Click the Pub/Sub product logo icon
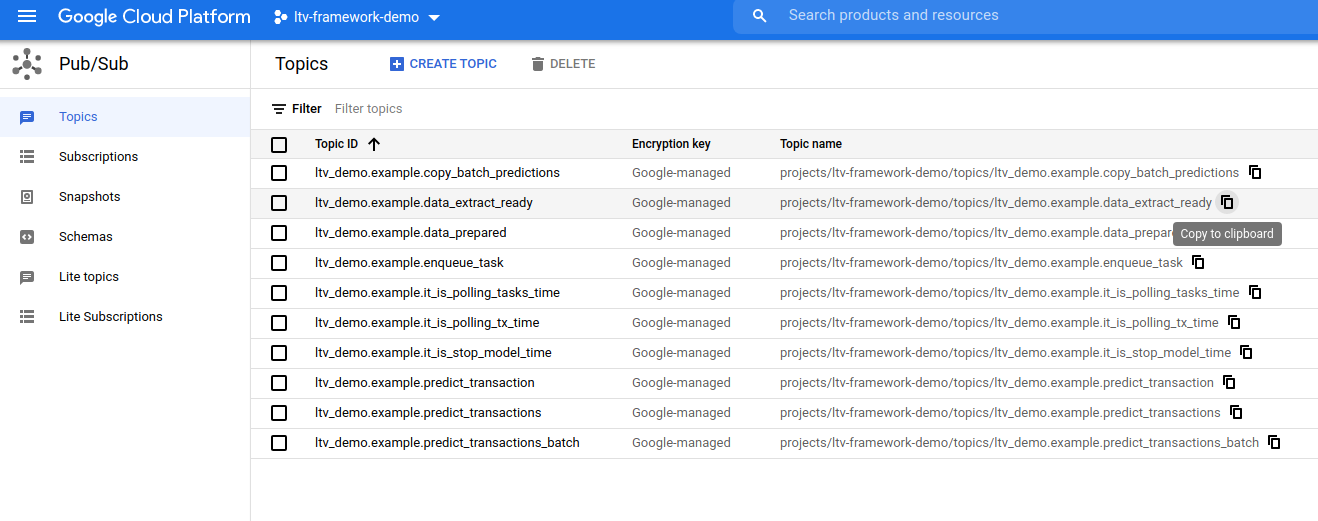 tap(27, 64)
